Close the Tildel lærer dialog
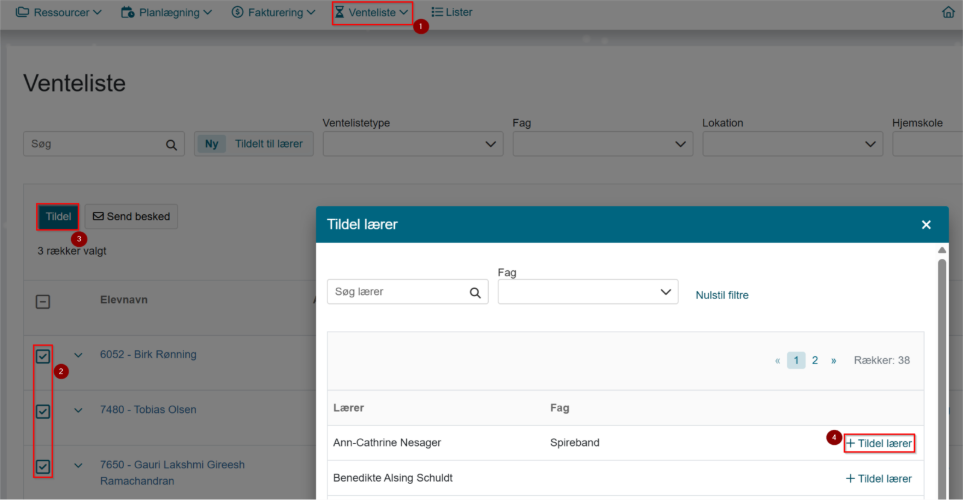The width and height of the screenshot is (963, 501). (x=926, y=225)
